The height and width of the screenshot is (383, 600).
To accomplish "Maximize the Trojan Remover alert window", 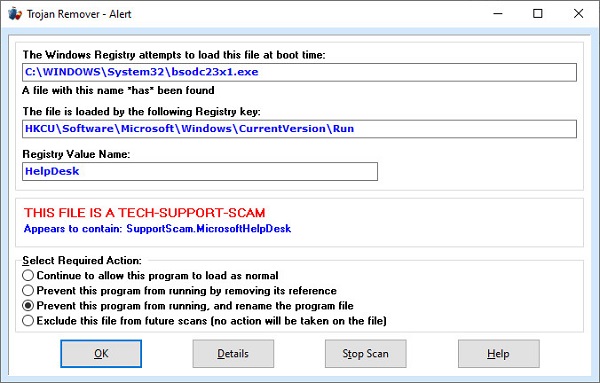I will tap(538, 14).
